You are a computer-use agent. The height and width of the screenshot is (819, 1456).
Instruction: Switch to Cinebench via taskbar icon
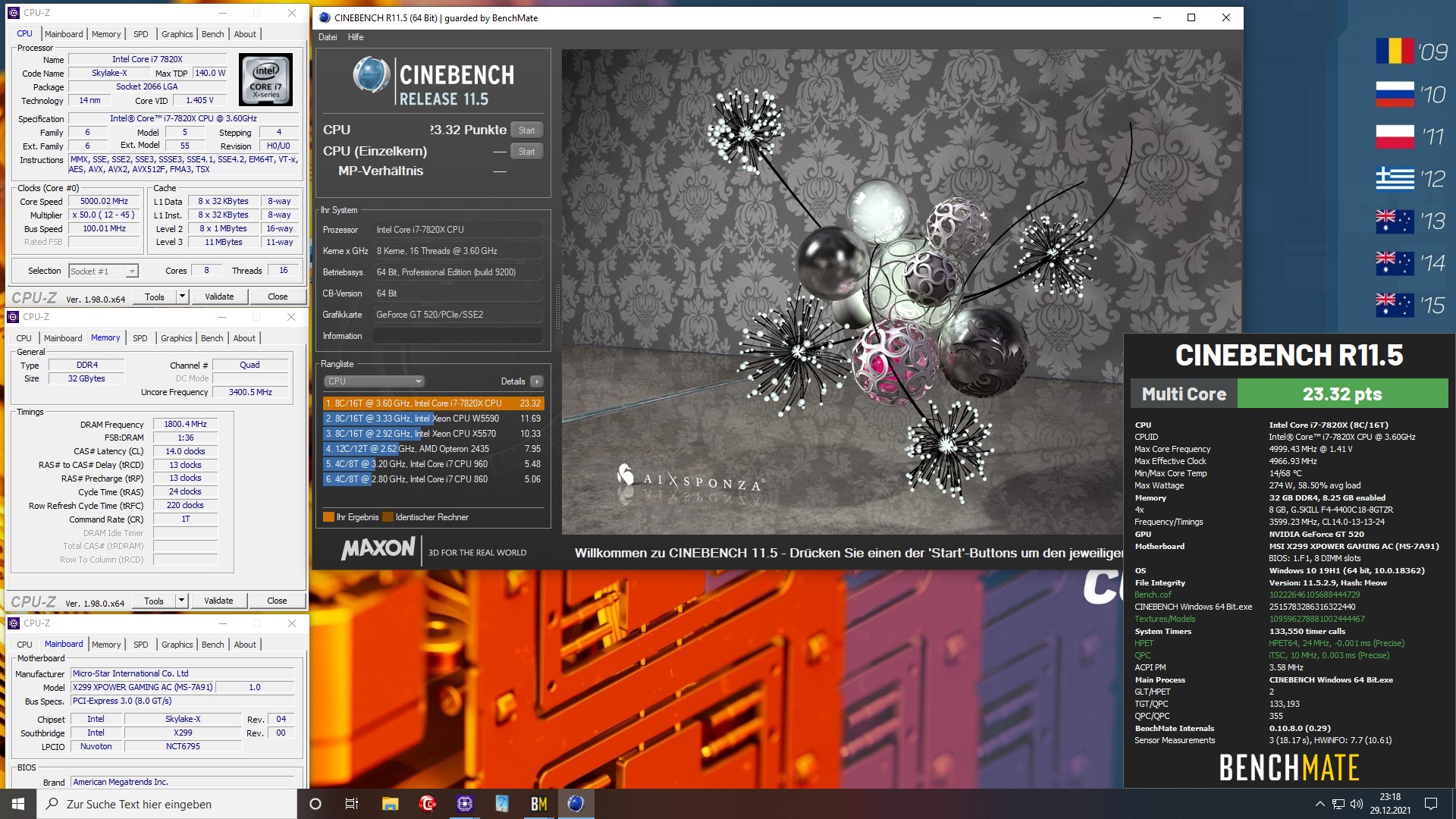coord(576,804)
